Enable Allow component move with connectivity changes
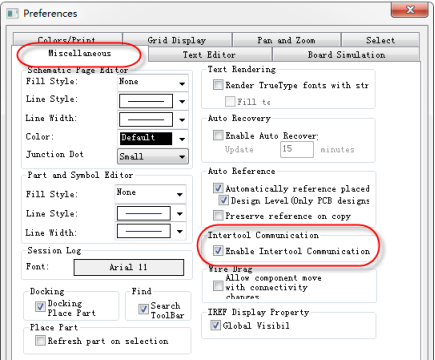The height and width of the screenshot is (360, 435). [x=218, y=286]
